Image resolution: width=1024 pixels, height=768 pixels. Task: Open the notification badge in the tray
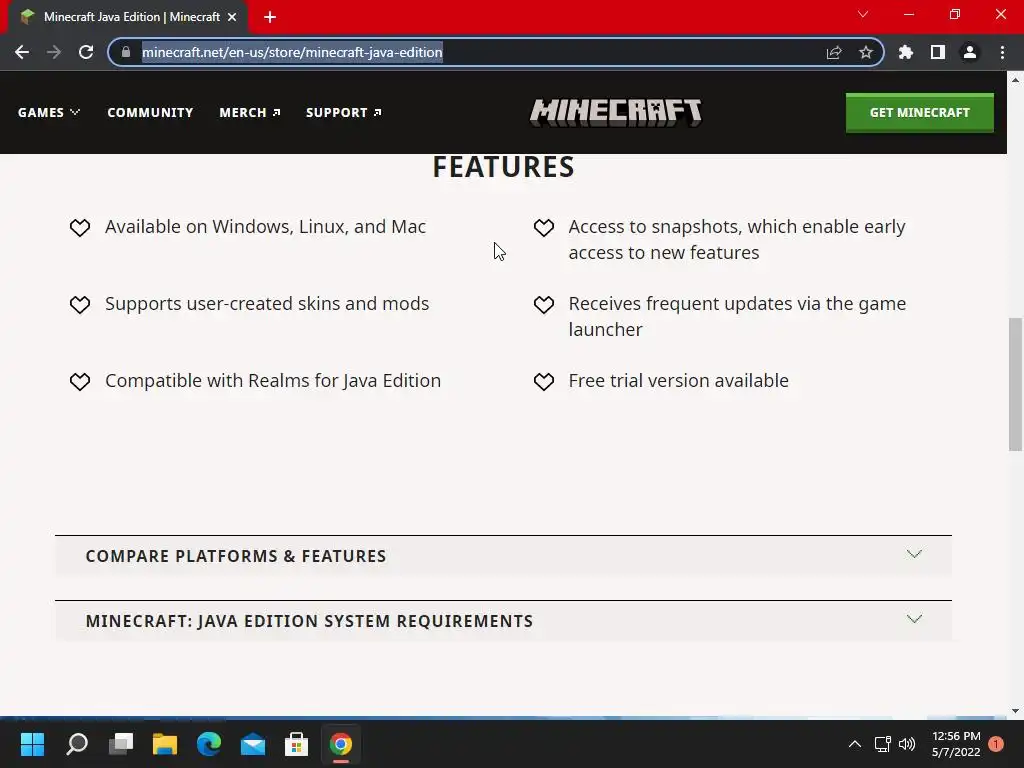click(996, 744)
